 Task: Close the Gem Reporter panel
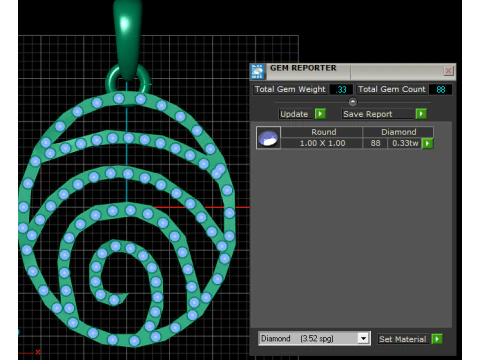click(448, 71)
